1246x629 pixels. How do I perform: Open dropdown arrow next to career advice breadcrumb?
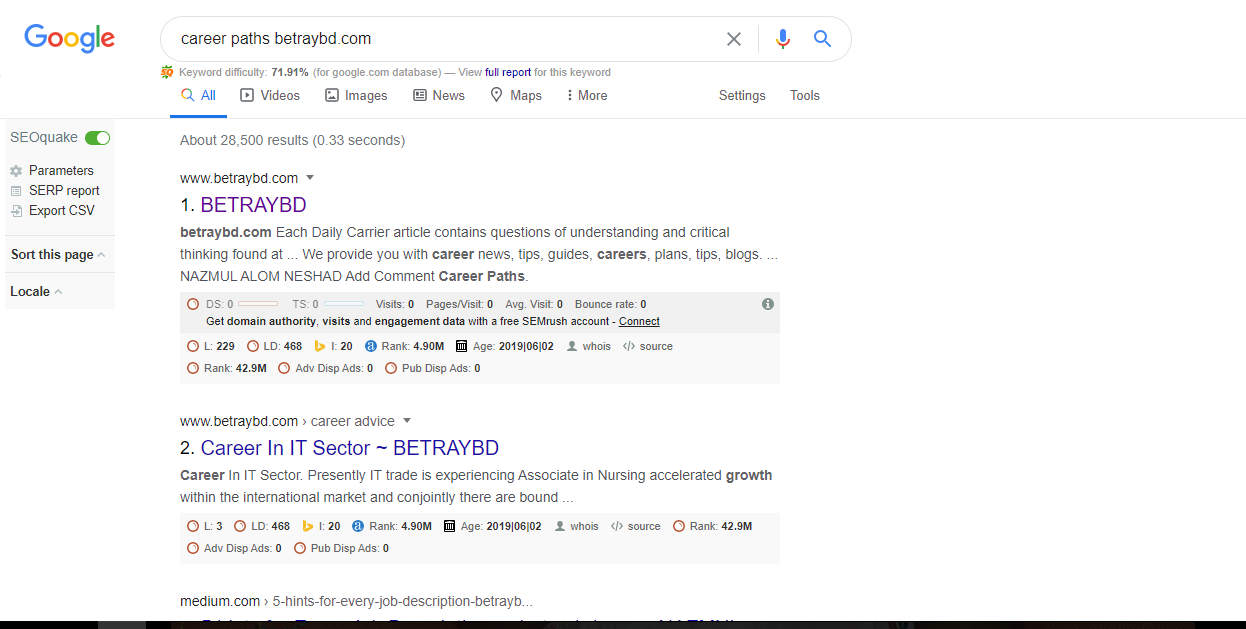407,421
